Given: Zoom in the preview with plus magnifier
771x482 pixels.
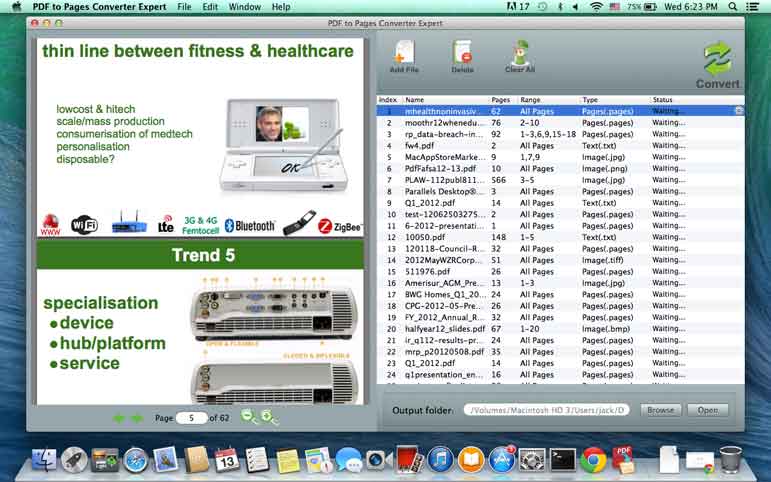Looking at the screenshot, I should tap(269, 417).
